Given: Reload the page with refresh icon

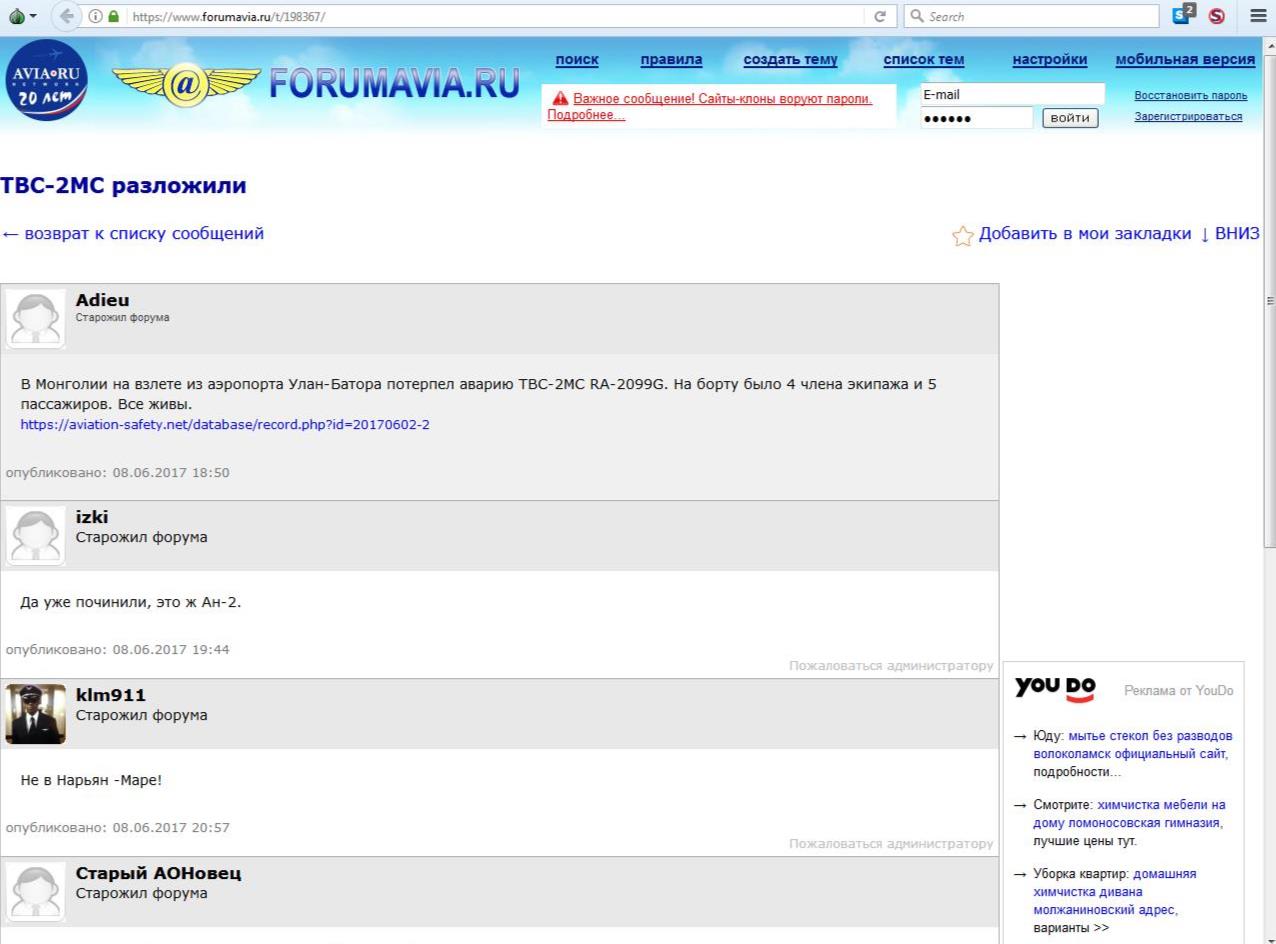Looking at the screenshot, I should (880, 17).
